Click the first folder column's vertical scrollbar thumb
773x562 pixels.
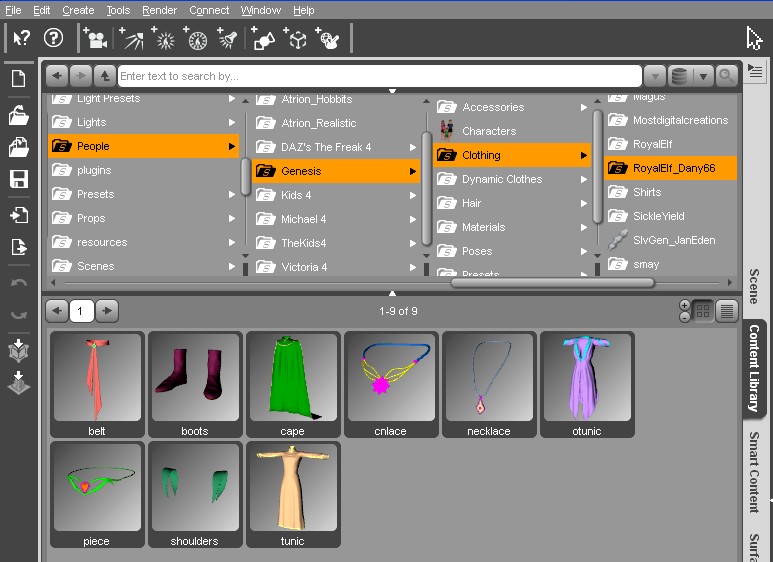pos(245,177)
